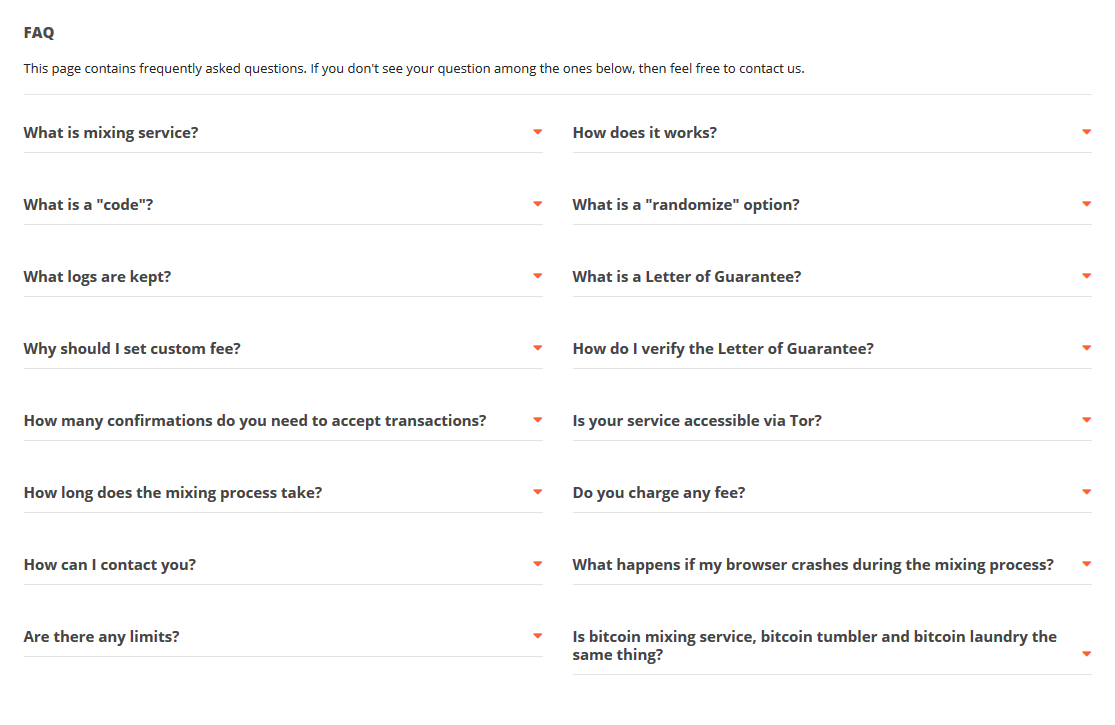Click arrow next to "Do you charge any fee?"
Image resolution: width=1115 pixels, height=725 pixels.
point(1086,492)
